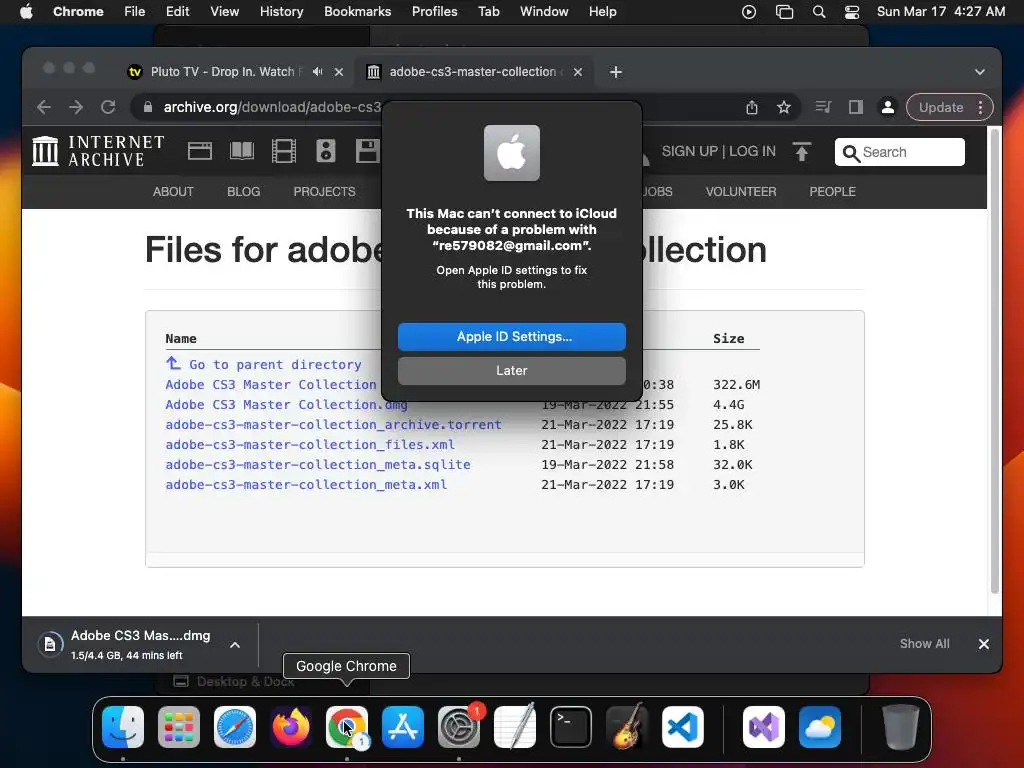Open PEOPLE nav item

(x=832, y=191)
